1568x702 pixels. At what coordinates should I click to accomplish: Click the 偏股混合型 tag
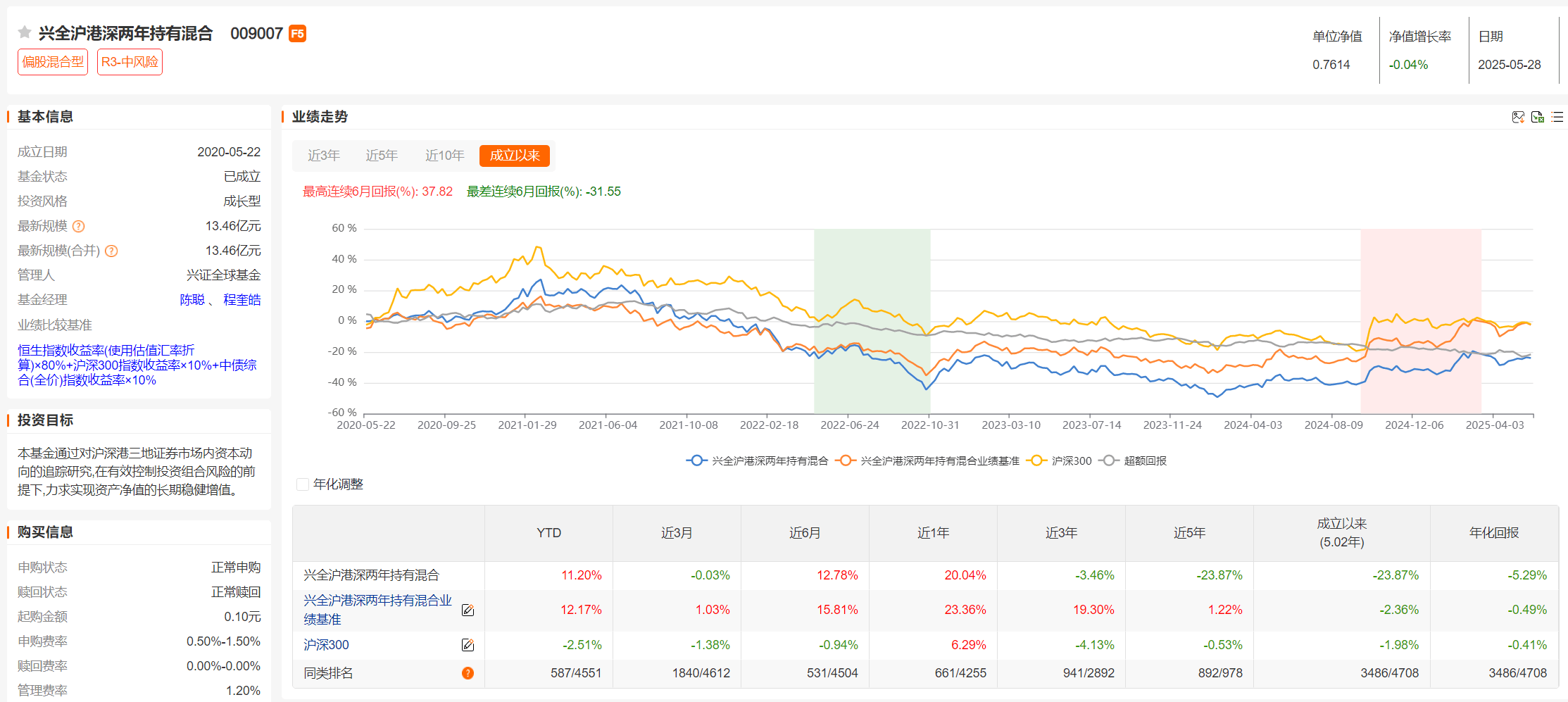(53, 62)
